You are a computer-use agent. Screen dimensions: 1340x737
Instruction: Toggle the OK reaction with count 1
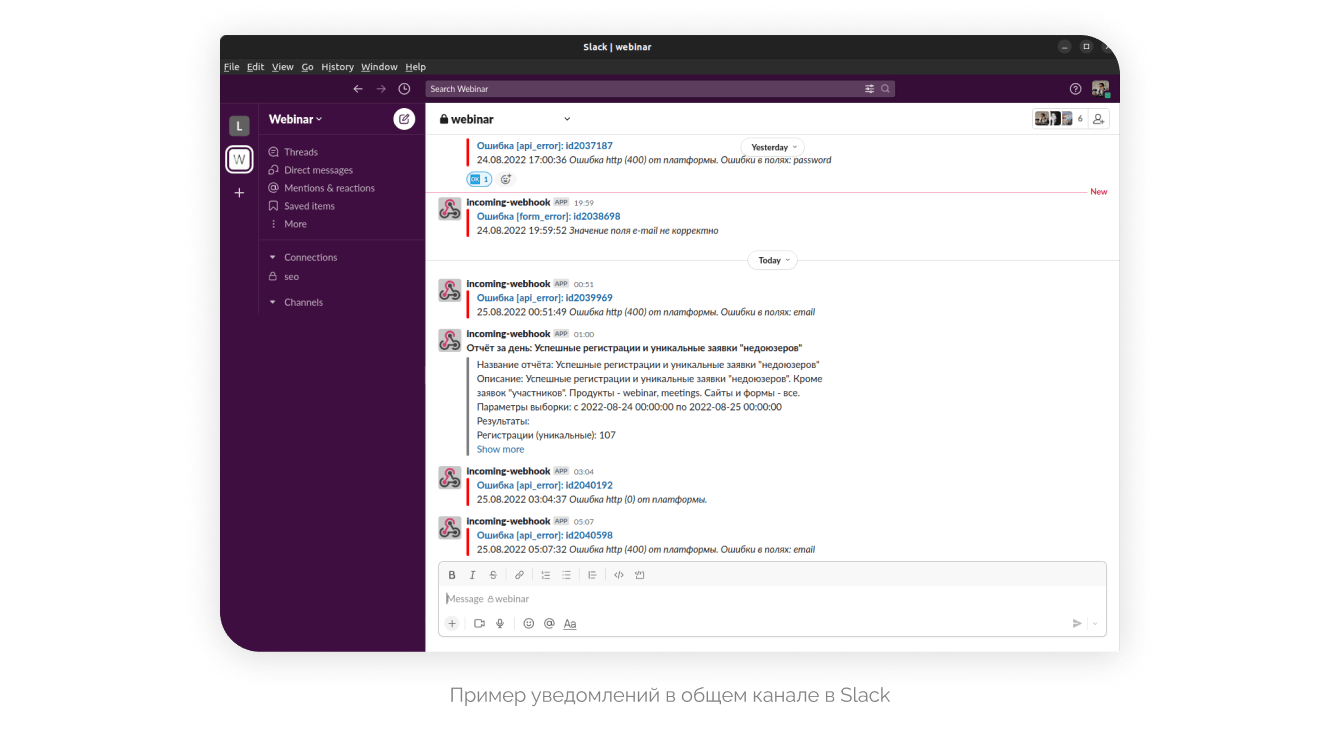[480, 179]
